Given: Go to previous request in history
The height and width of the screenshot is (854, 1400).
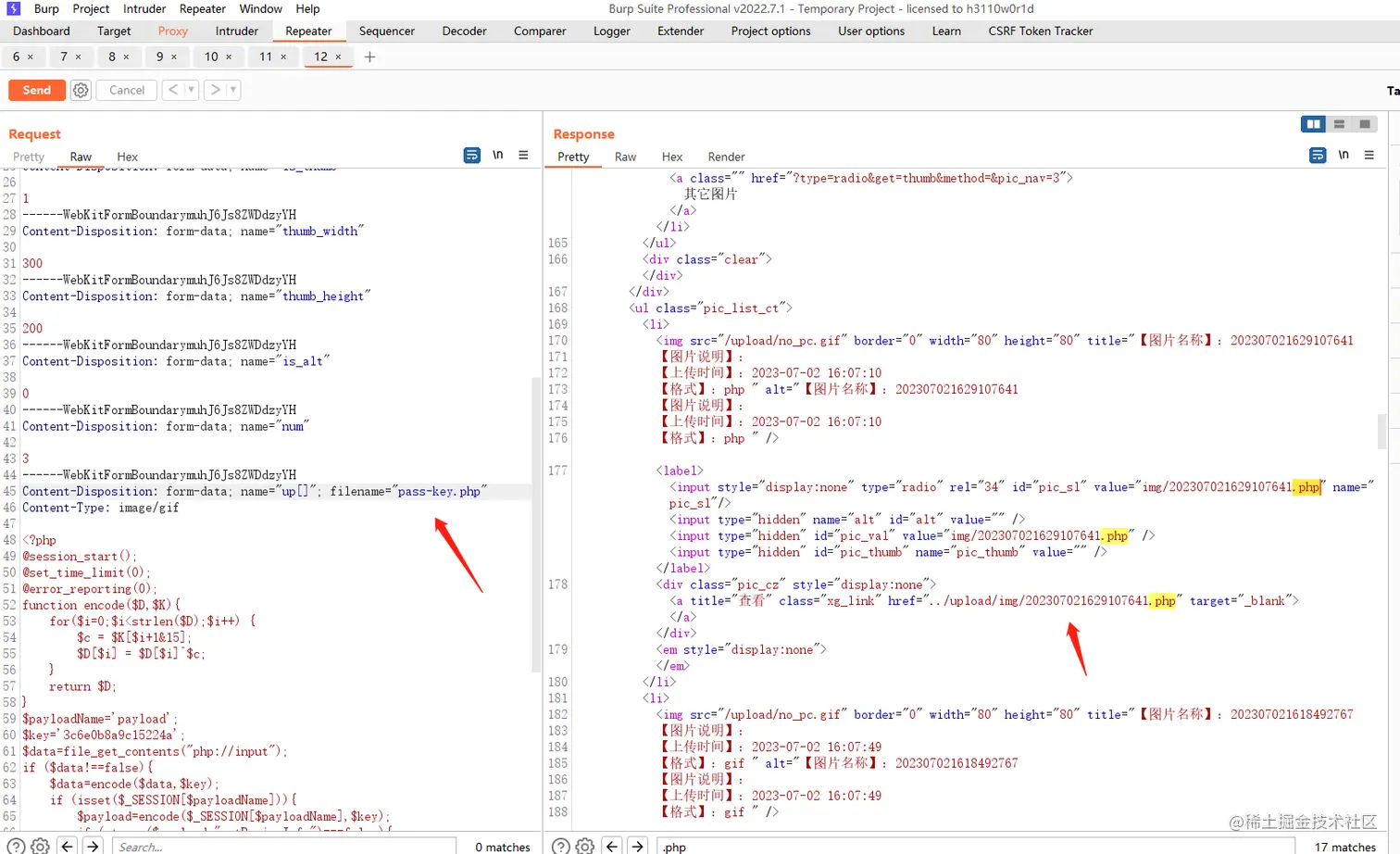Looking at the screenshot, I should click(x=173, y=90).
